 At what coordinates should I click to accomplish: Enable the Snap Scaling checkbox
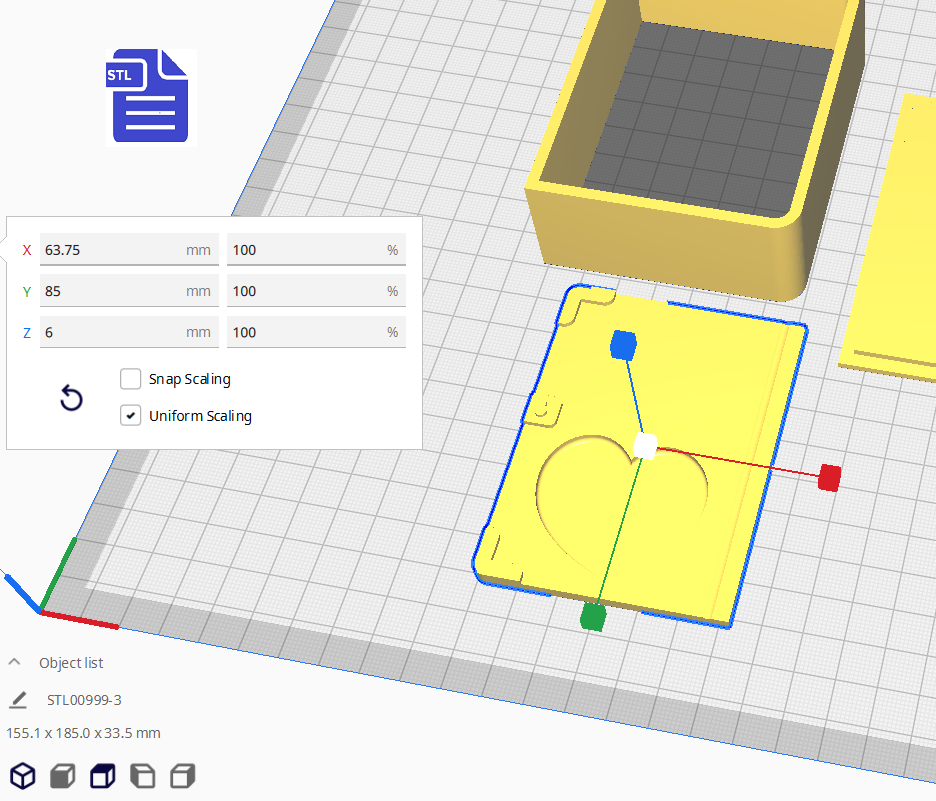point(130,379)
